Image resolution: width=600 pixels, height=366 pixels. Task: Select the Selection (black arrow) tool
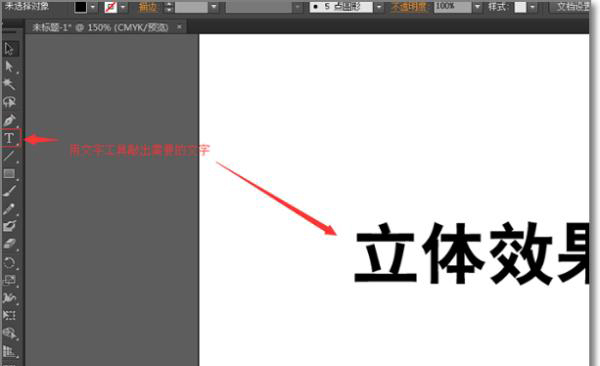tap(10, 49)
